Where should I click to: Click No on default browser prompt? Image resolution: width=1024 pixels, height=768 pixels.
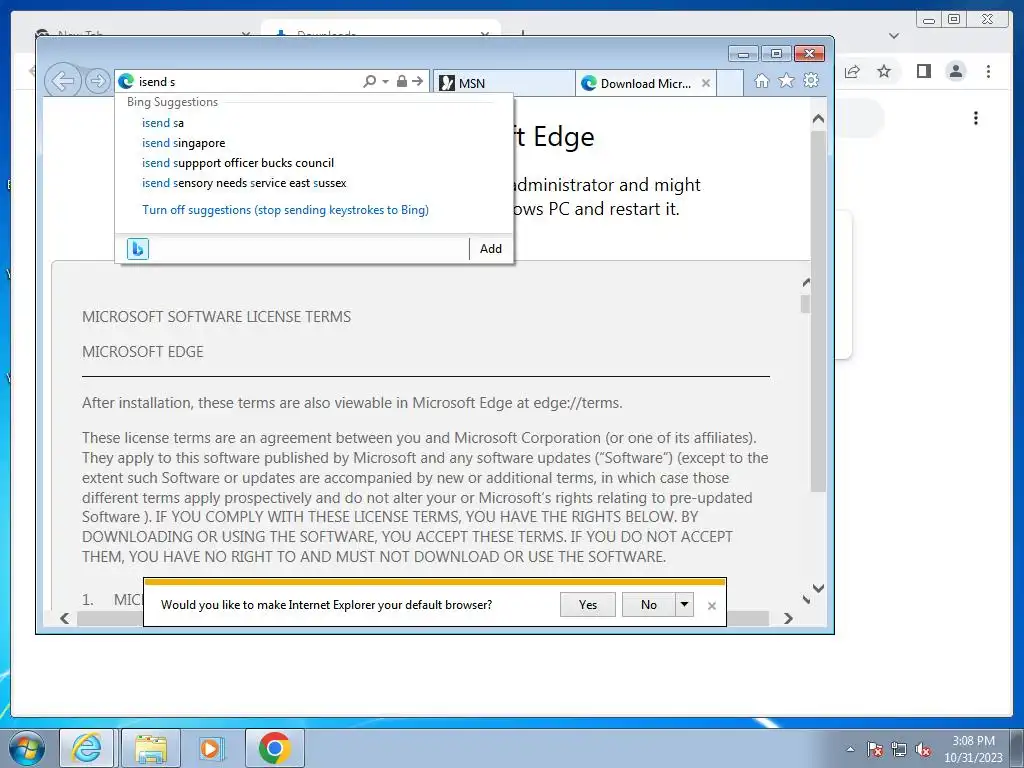[648, 605]
